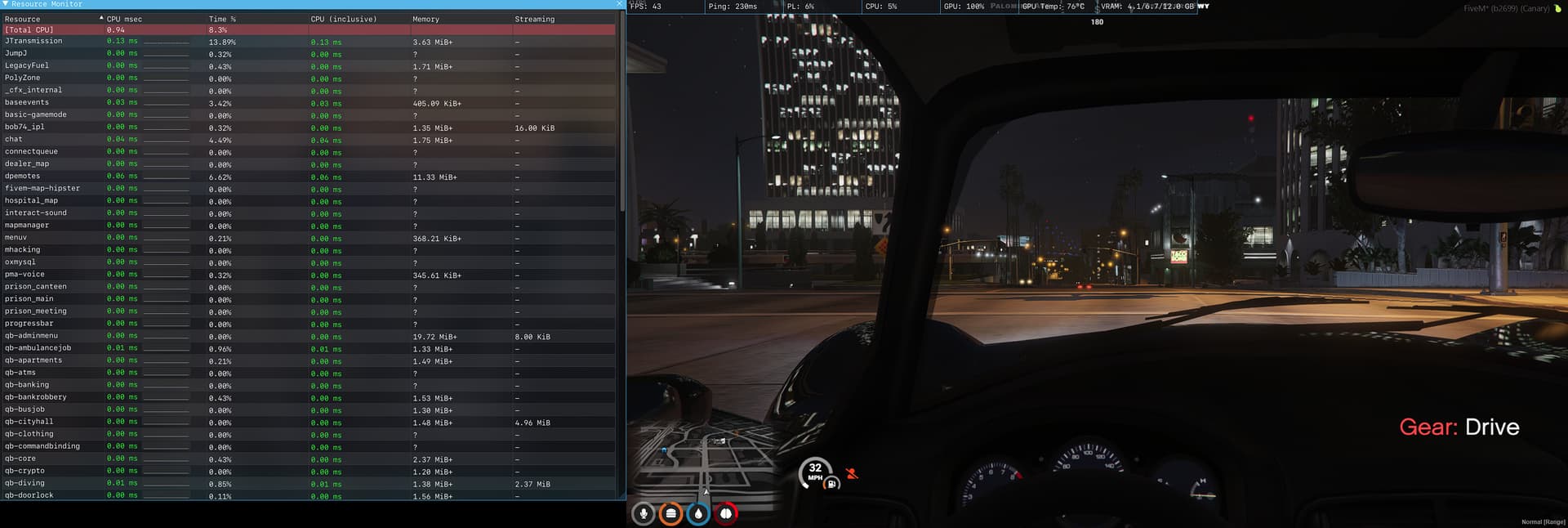Click the stress brain status icon

(725, 513)
